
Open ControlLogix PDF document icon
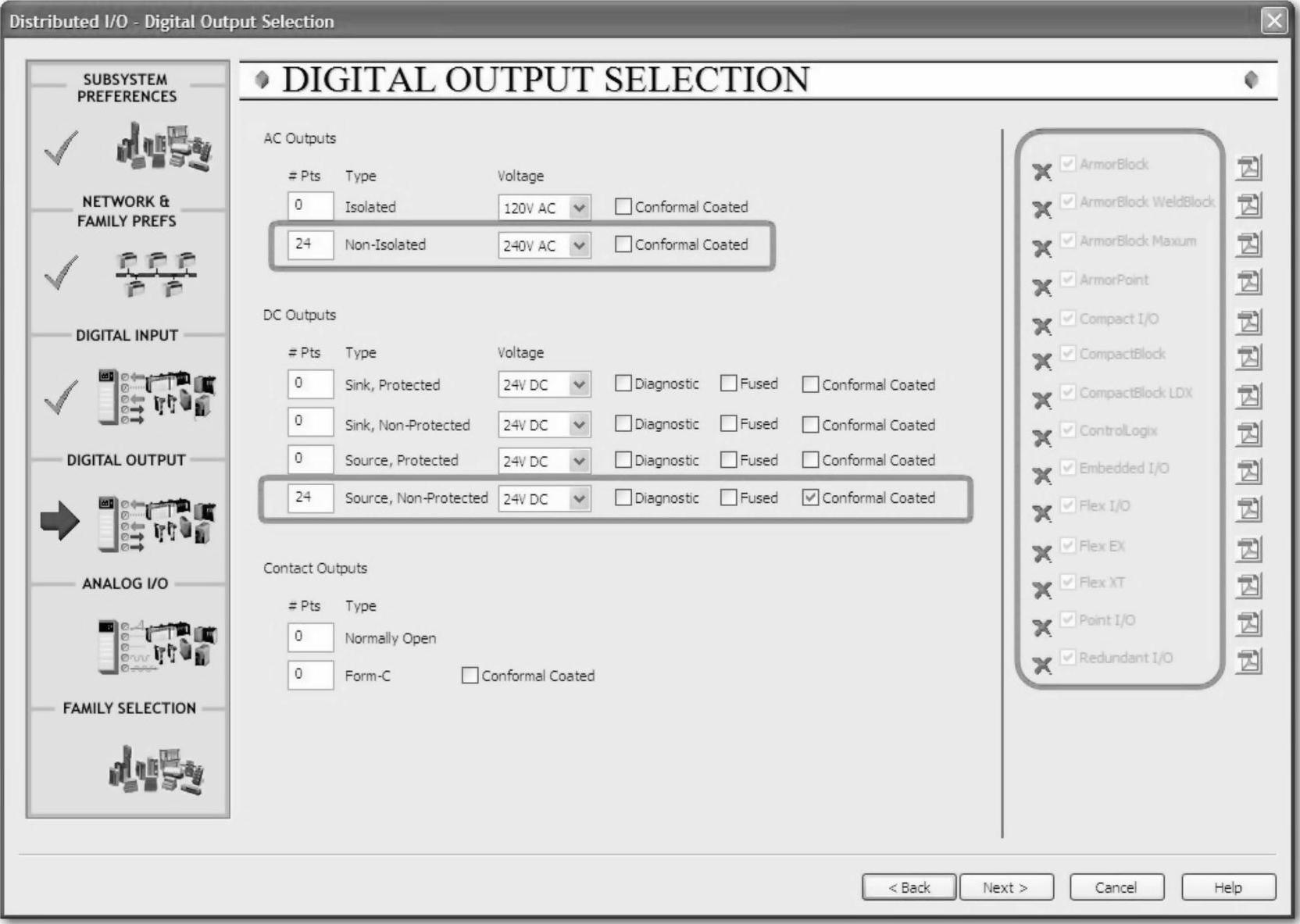[x=1248, y=433]
